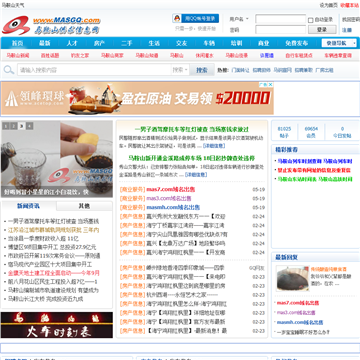This screenshot has height=360, width=360.
Task: Open the 二手 nav tab
Action: click(127, 43)
